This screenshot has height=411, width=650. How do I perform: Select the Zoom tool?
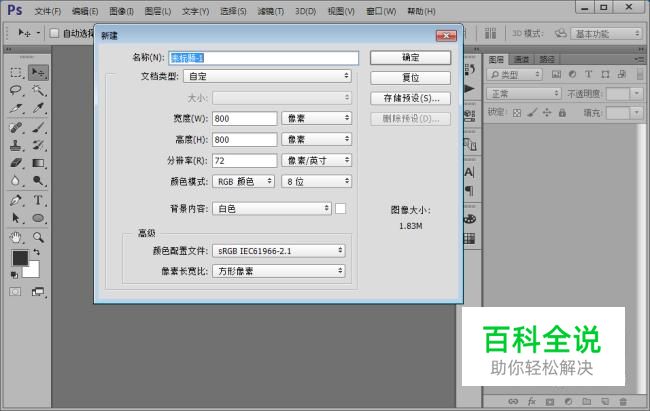coord(38,237)
